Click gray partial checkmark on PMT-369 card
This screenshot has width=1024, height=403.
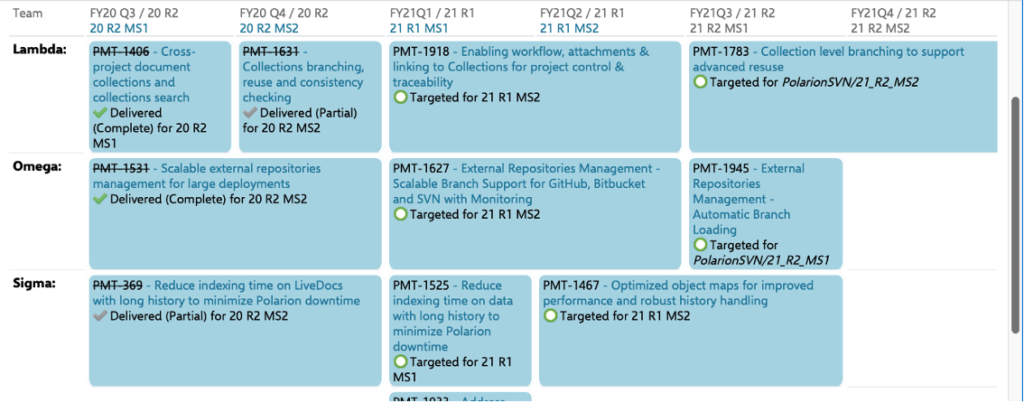[100, 316]
